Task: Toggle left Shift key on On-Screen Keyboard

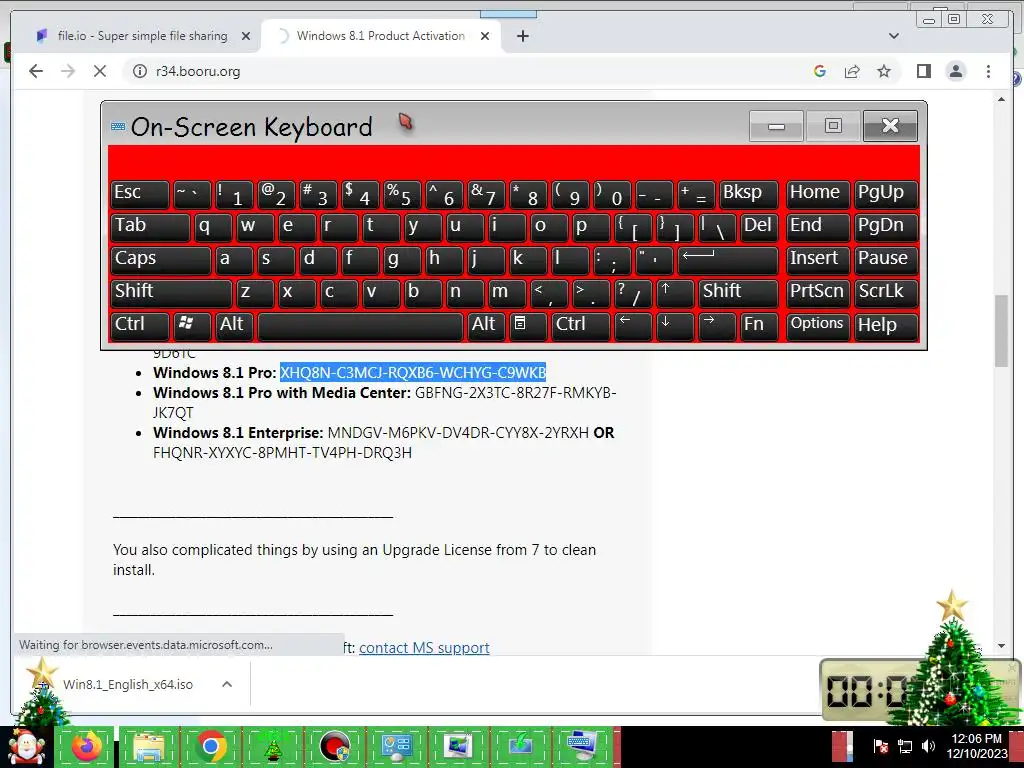Action: point(171,293)
